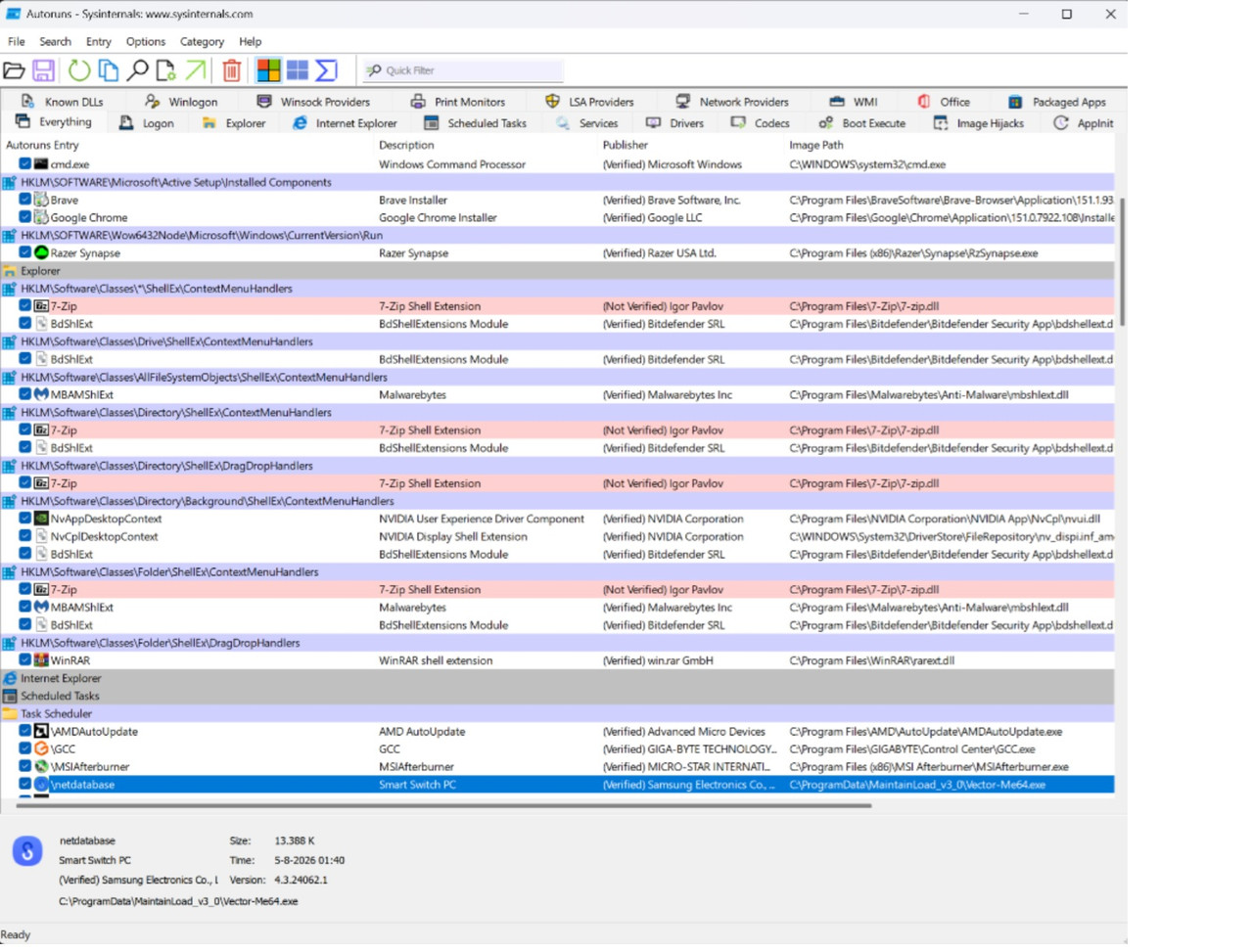The width and height of the screenshot is (1253, 952).
Task: Disable the \AMDAutoUpdate task checkbox
Action: point(25,731)
